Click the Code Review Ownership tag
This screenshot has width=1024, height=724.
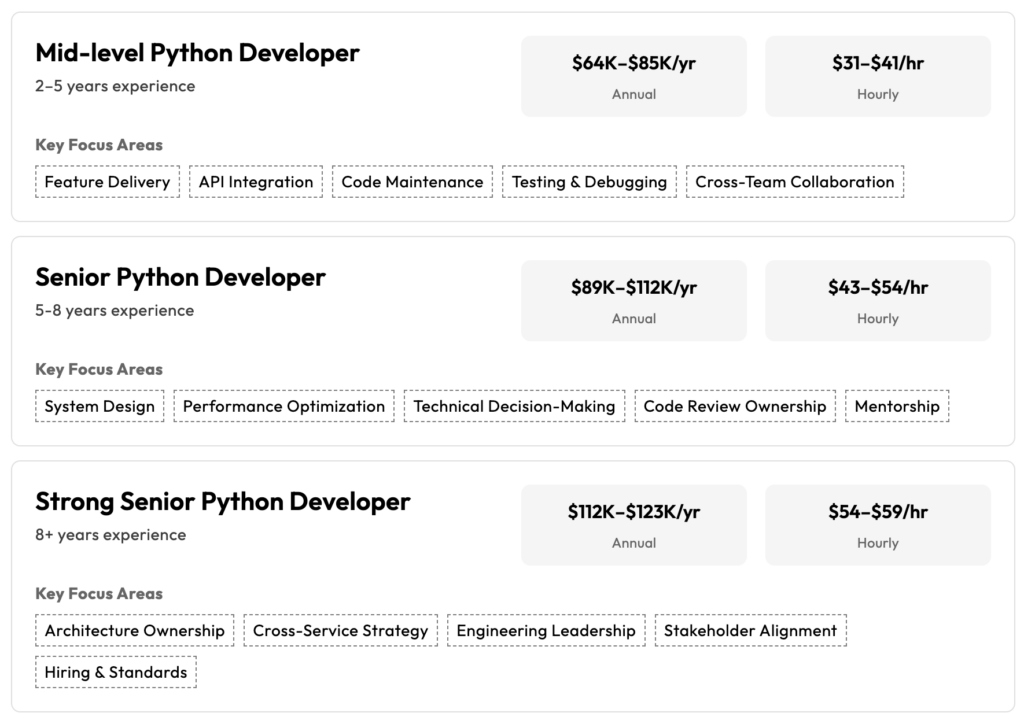[735, 406]
